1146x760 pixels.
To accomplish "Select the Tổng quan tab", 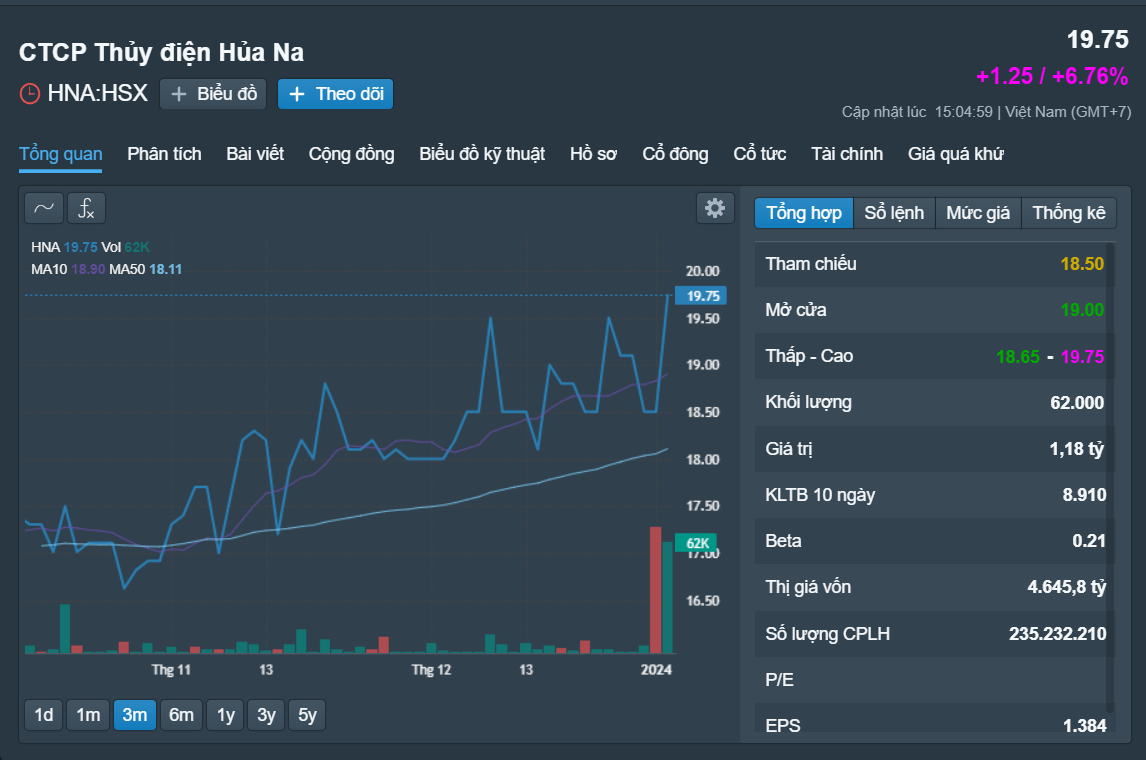I will tap(61, 154).
